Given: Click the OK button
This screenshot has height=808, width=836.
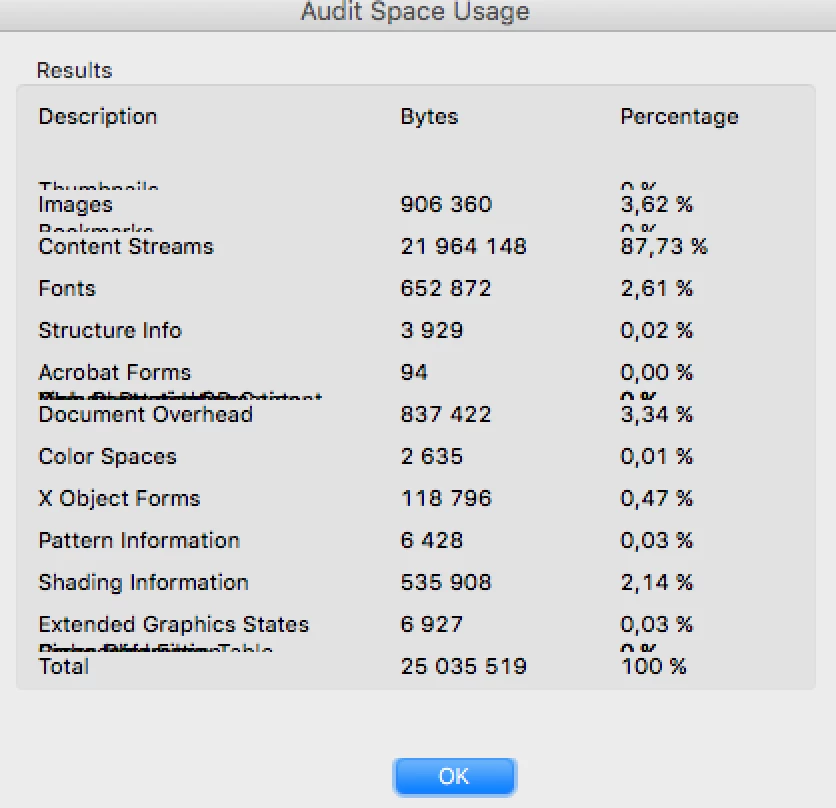Looking at the screenshot, I should pos(455,776).
